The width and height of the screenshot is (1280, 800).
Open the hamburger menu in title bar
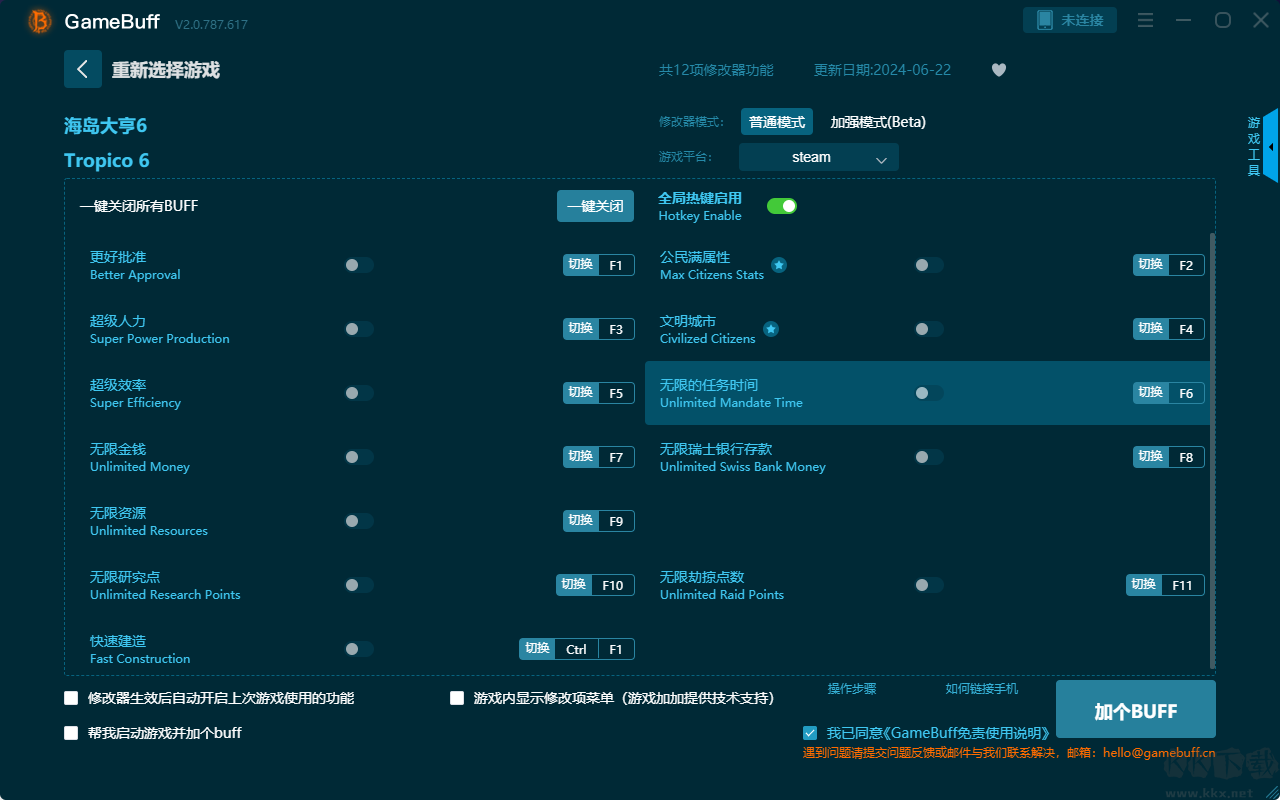point(1146,20)
